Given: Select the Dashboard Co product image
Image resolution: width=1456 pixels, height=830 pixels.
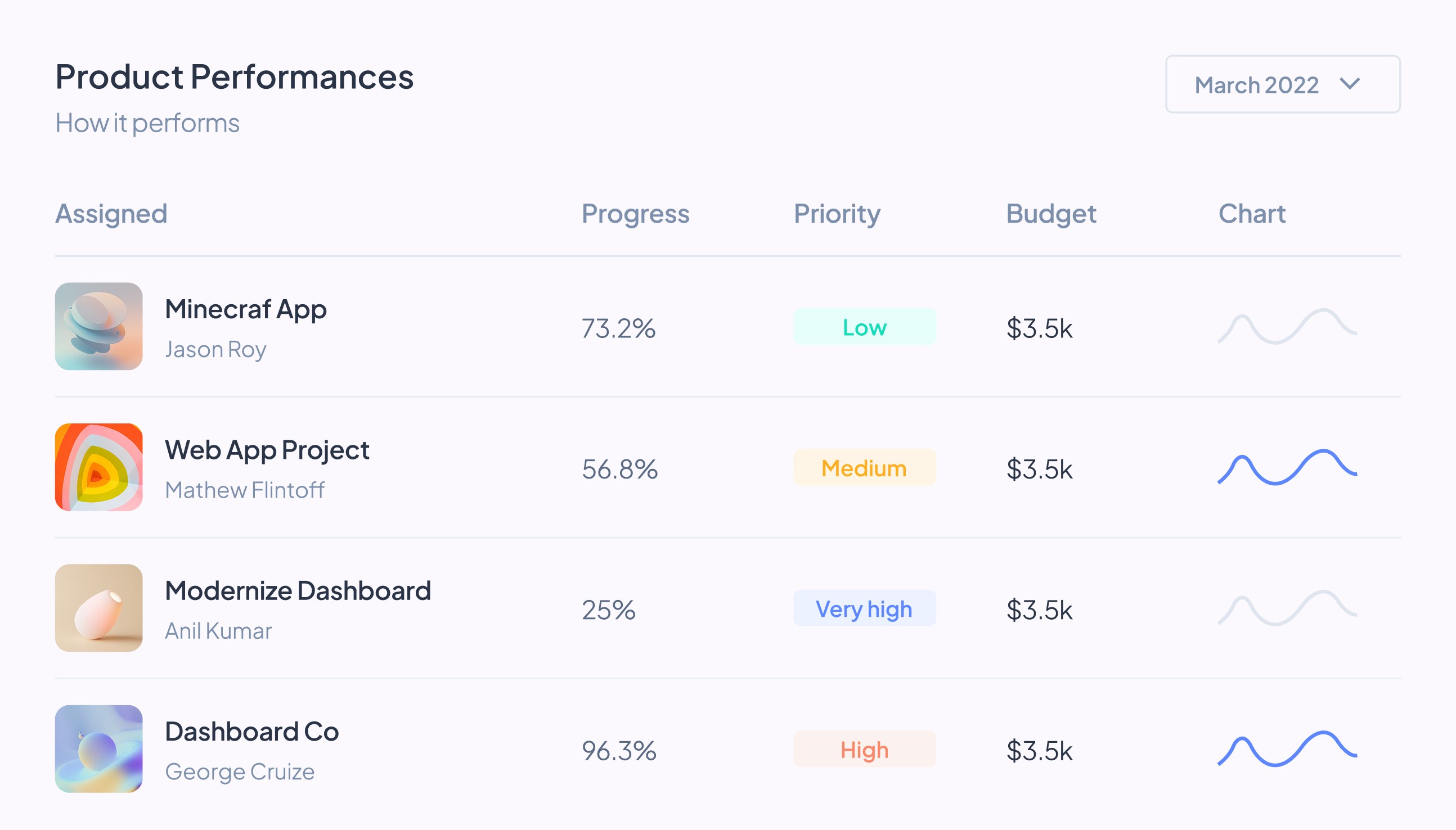Looking at the screenshot, I should pyautogui.click(x=98, y=748).
